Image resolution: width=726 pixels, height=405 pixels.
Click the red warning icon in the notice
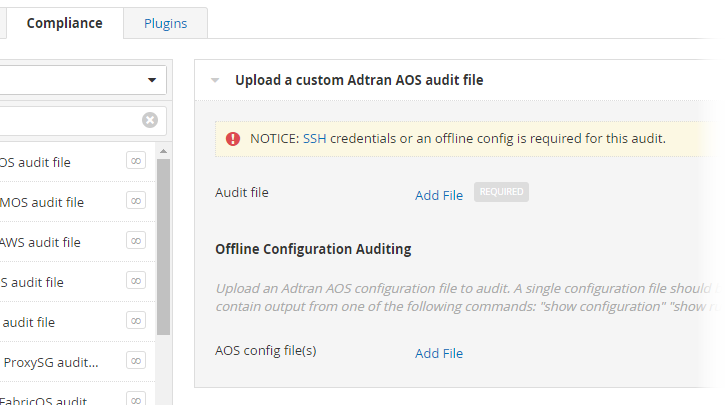[233, 139]
